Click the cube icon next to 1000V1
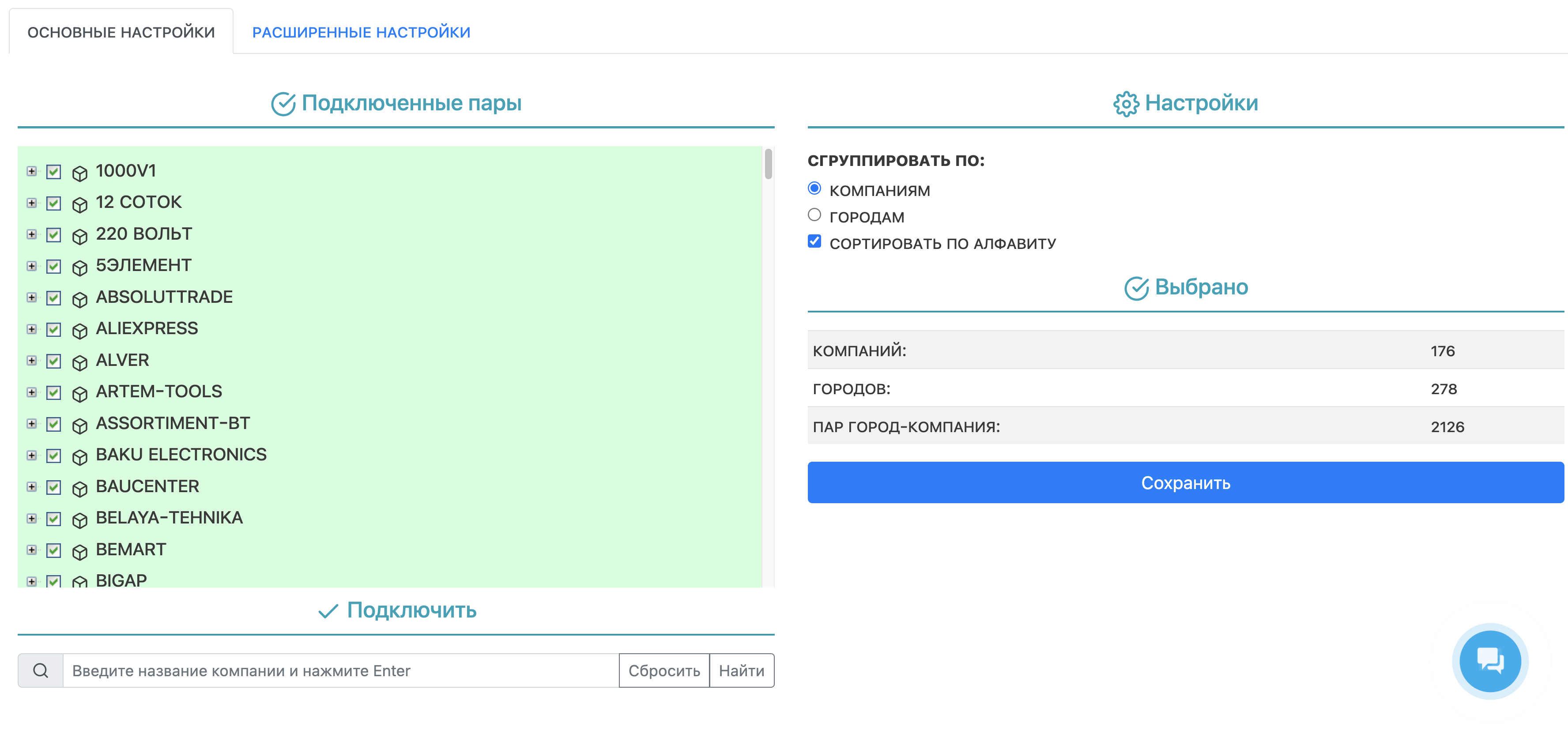Screen dimensions: 1568x738 point(80,173)
